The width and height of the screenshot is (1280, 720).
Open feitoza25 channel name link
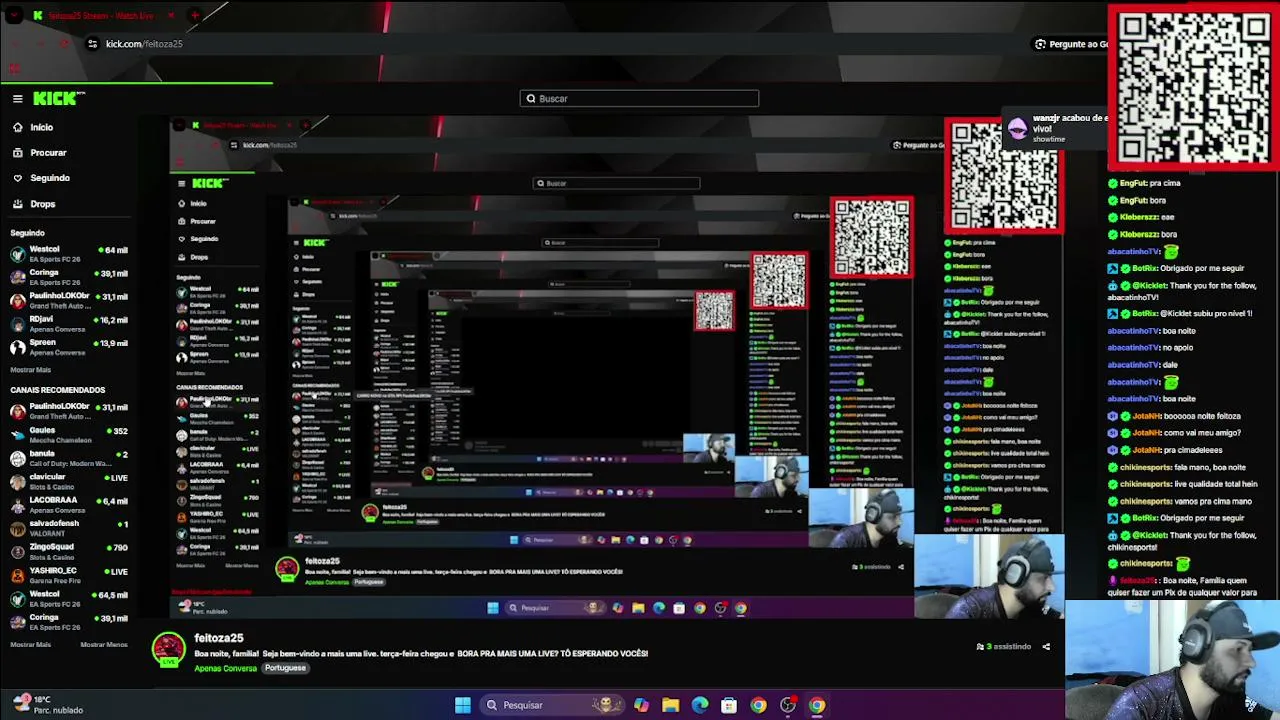(219, 638)
